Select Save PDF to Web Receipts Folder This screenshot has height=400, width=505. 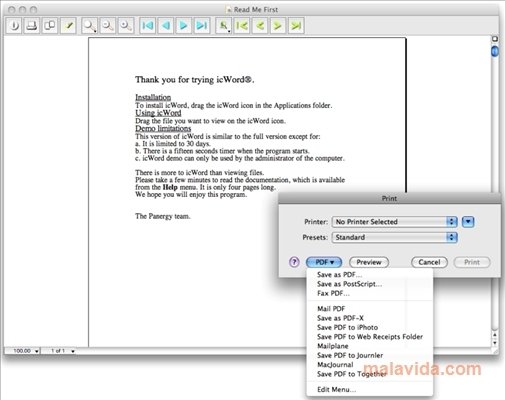coord(369,337)
